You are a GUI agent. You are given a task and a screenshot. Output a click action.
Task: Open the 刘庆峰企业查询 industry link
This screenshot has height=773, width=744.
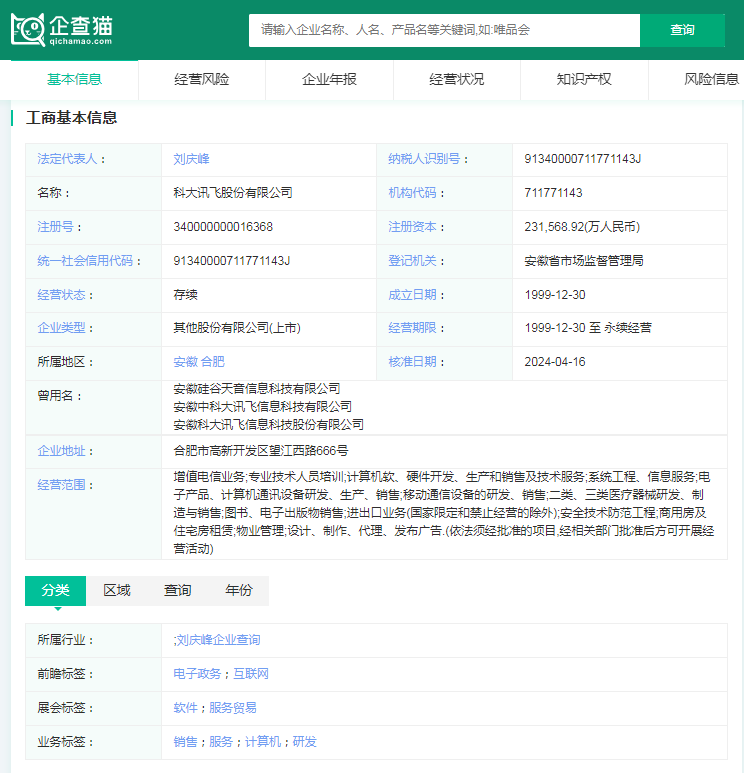coord(218,640)
